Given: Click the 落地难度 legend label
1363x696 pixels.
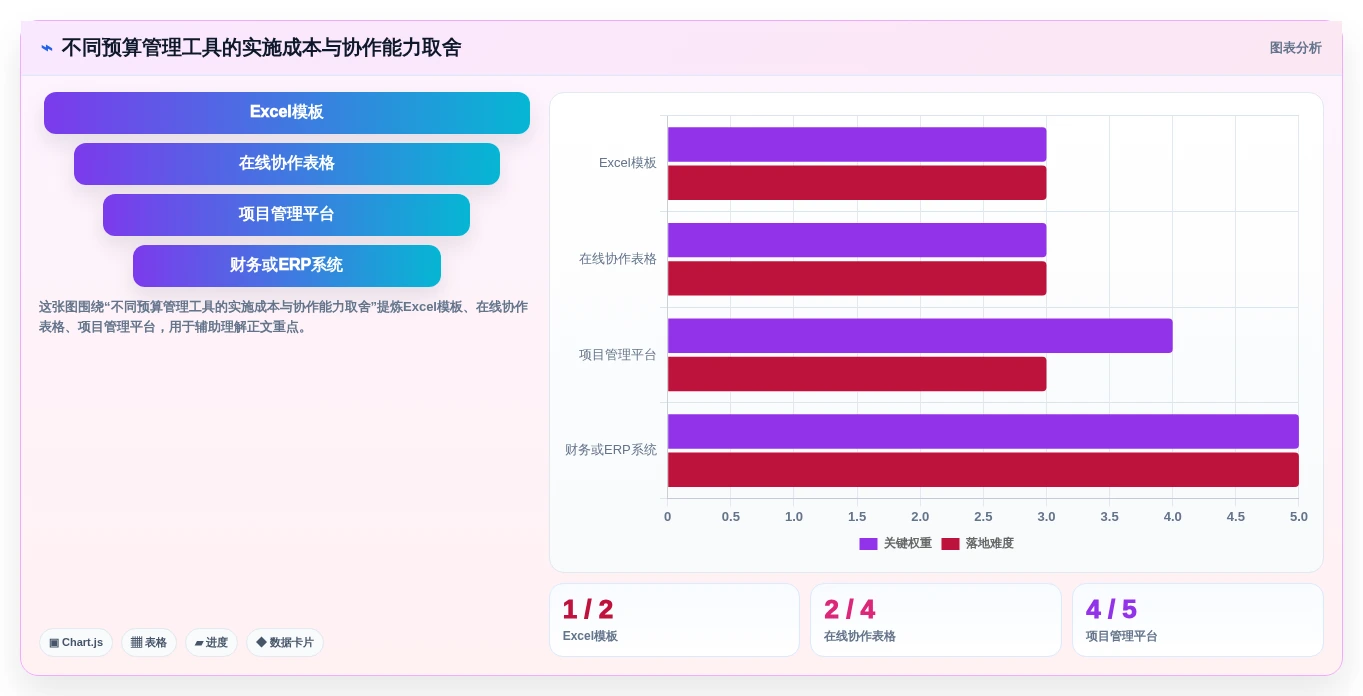Looking at the screenshot, I should [x=990, y=544].
